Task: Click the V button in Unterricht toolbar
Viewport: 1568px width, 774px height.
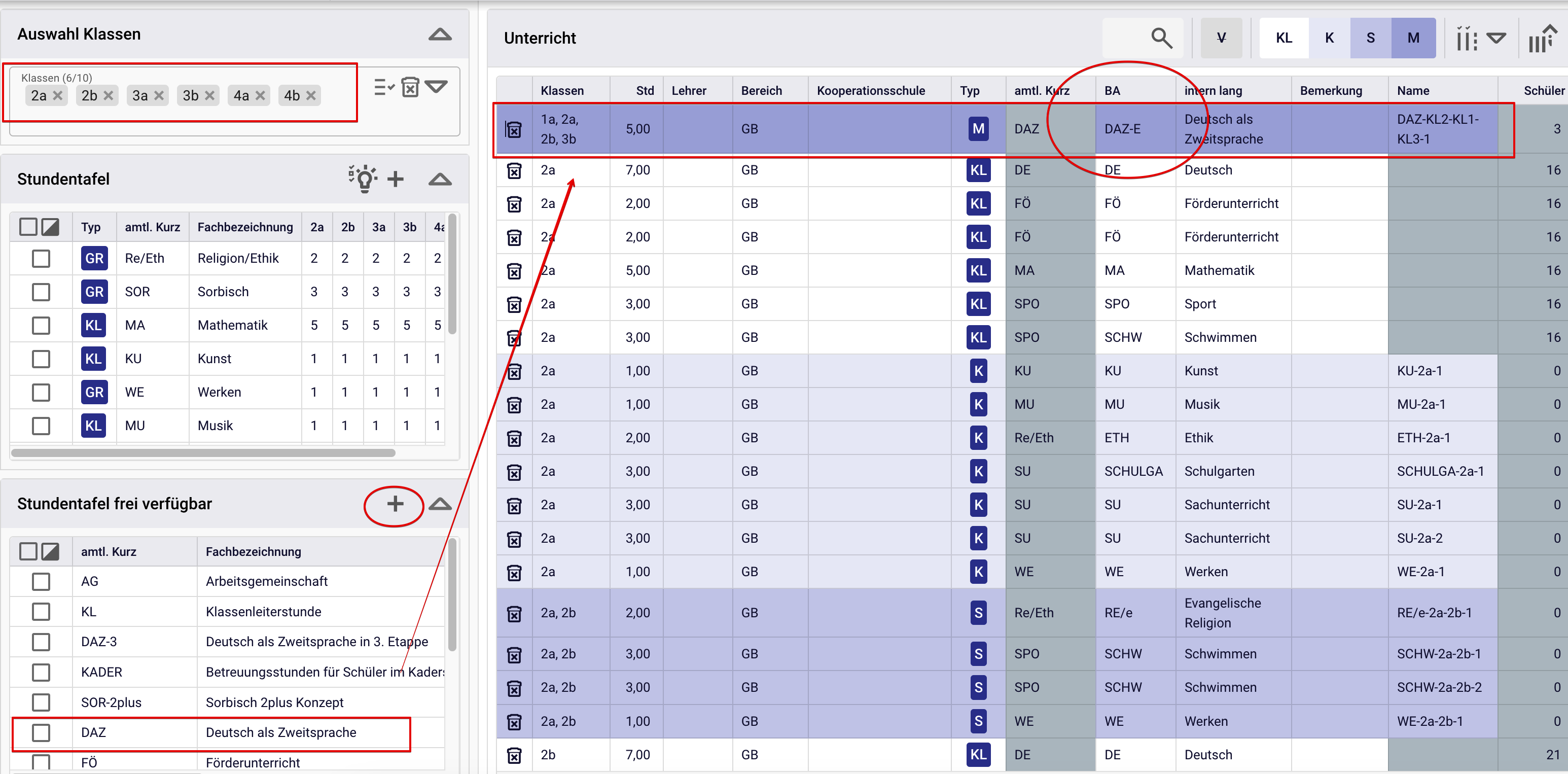Action: pyautogui.click(x=1221, y=39)
